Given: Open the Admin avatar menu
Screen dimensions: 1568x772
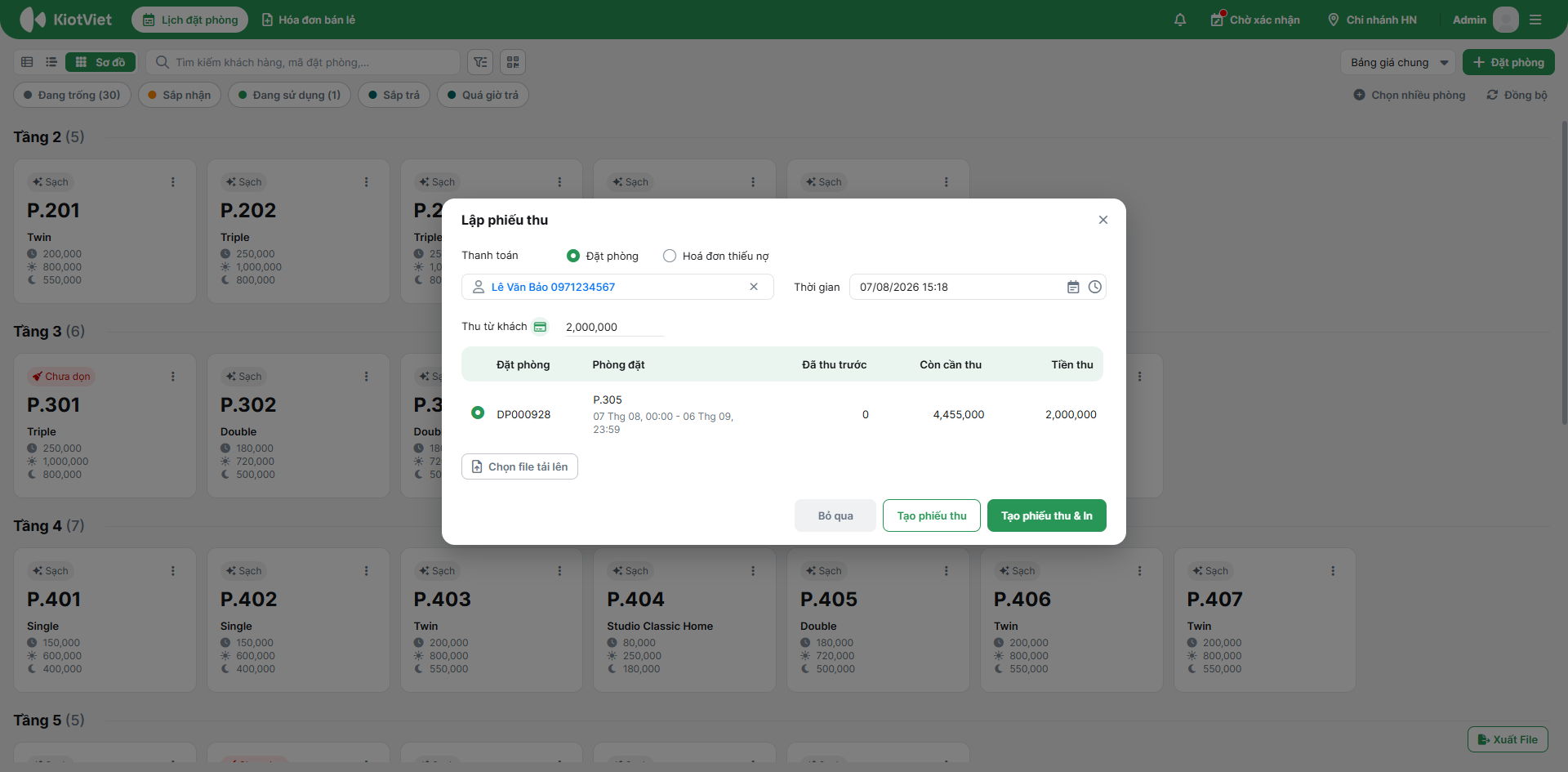Looking at the screenshot, I should [1505, 20].
